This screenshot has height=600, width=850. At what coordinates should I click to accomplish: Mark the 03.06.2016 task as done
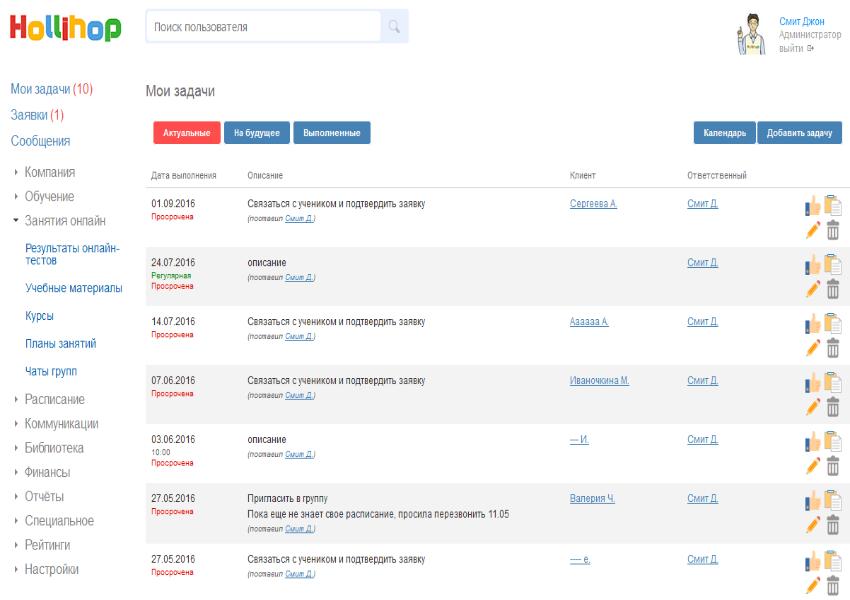click(813, 441)
